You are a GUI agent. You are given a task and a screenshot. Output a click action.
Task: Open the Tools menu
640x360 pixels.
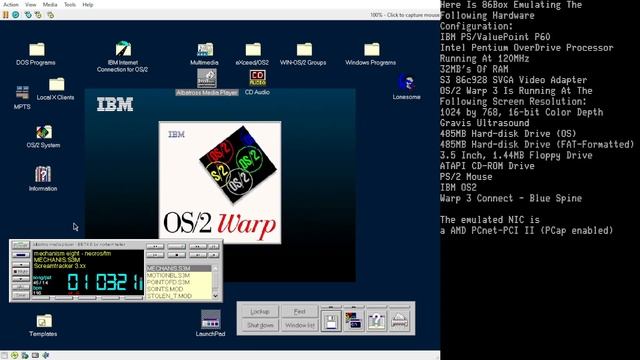pyautogui.click(x=70, y=4)
